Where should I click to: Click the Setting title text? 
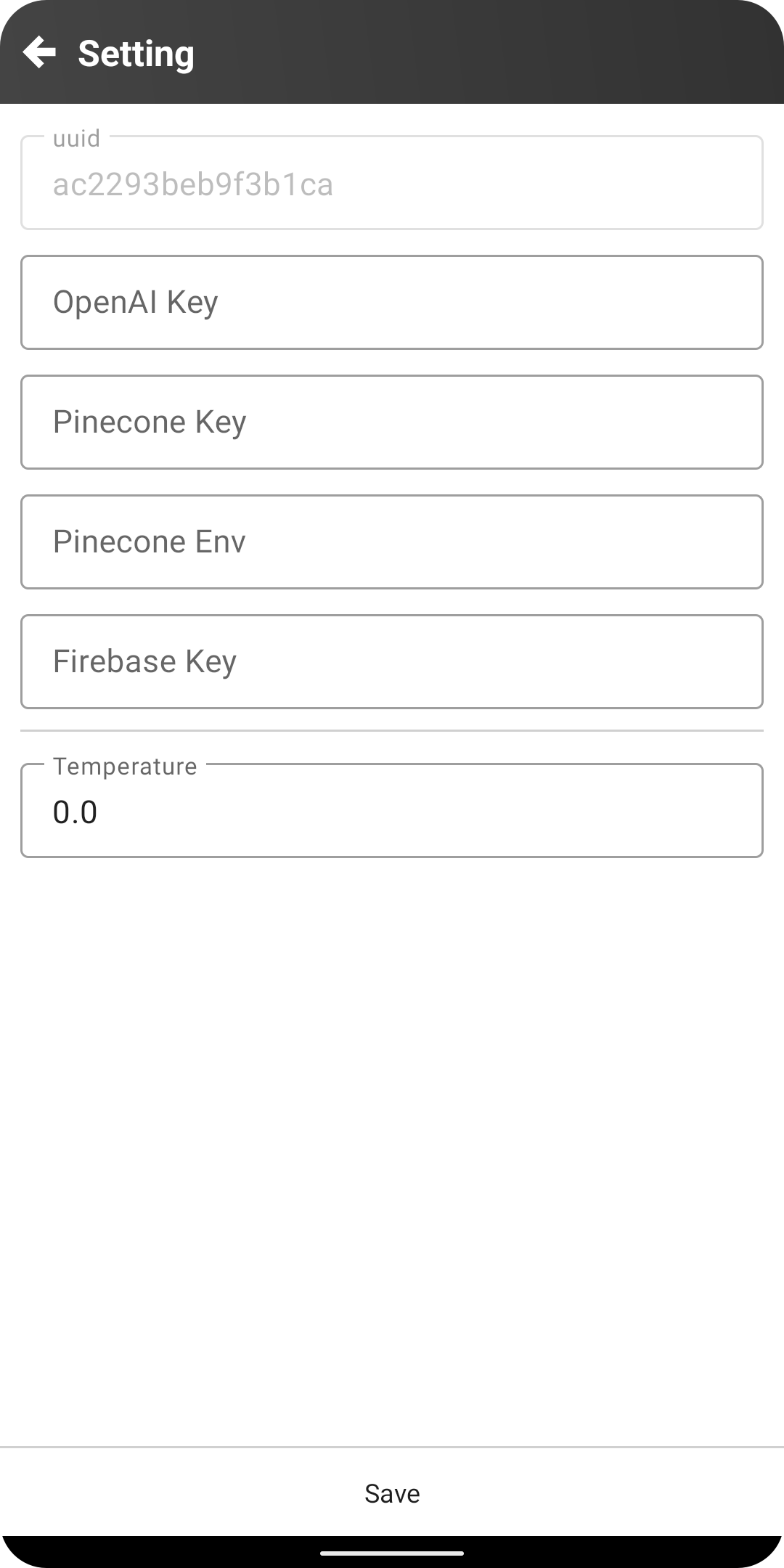pyautogui.click(x=136, y=54)
